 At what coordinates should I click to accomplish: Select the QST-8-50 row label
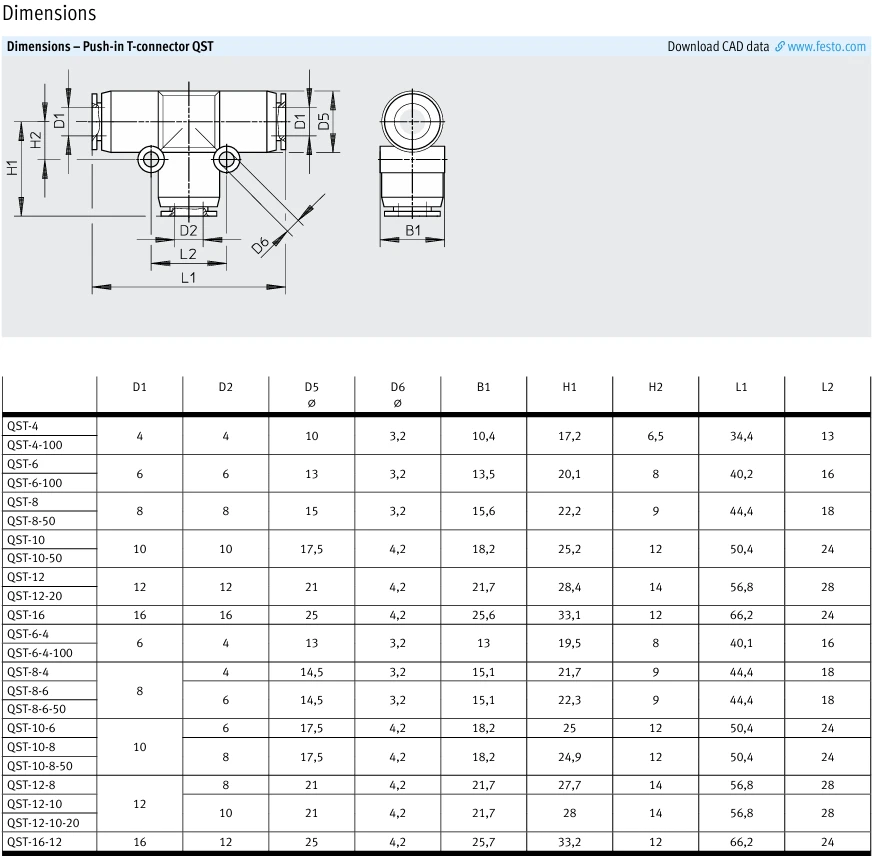click(31, 521)
